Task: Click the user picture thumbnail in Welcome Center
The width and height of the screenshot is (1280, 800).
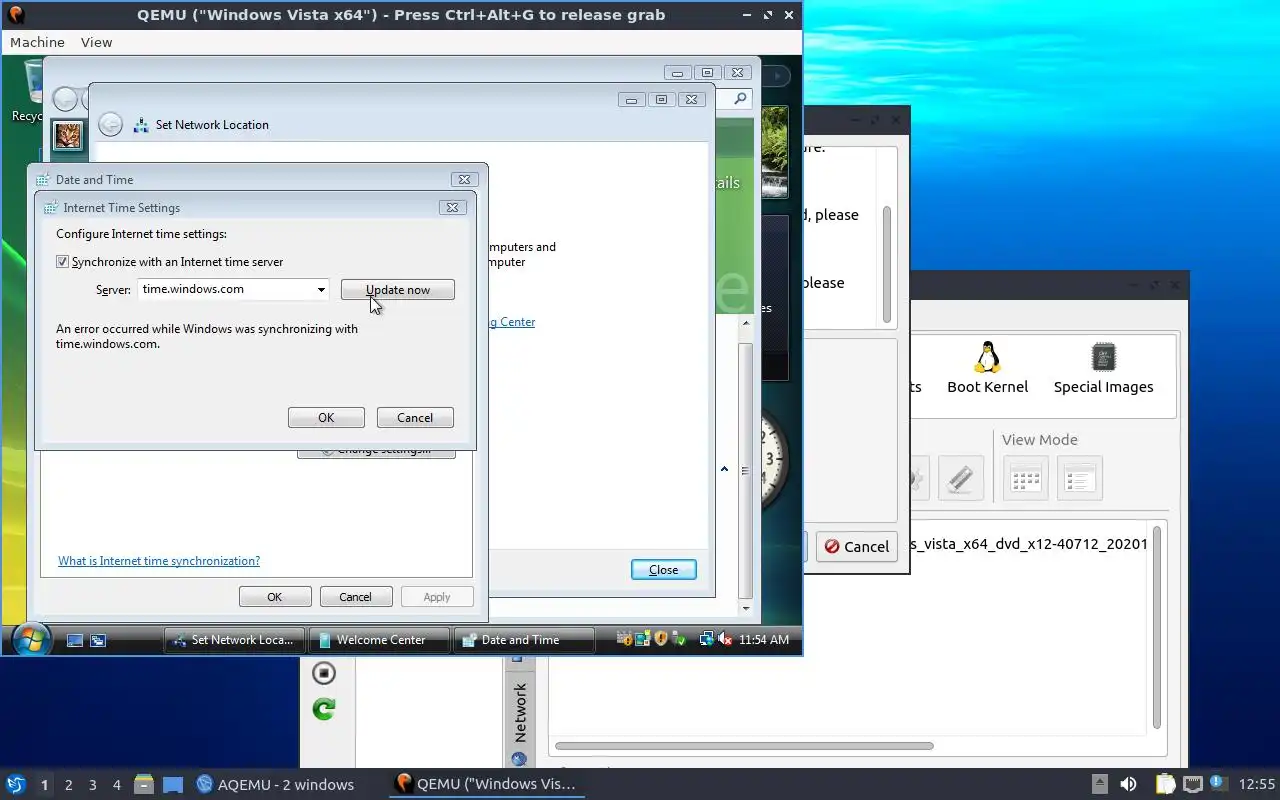Action: click(67, 134)
